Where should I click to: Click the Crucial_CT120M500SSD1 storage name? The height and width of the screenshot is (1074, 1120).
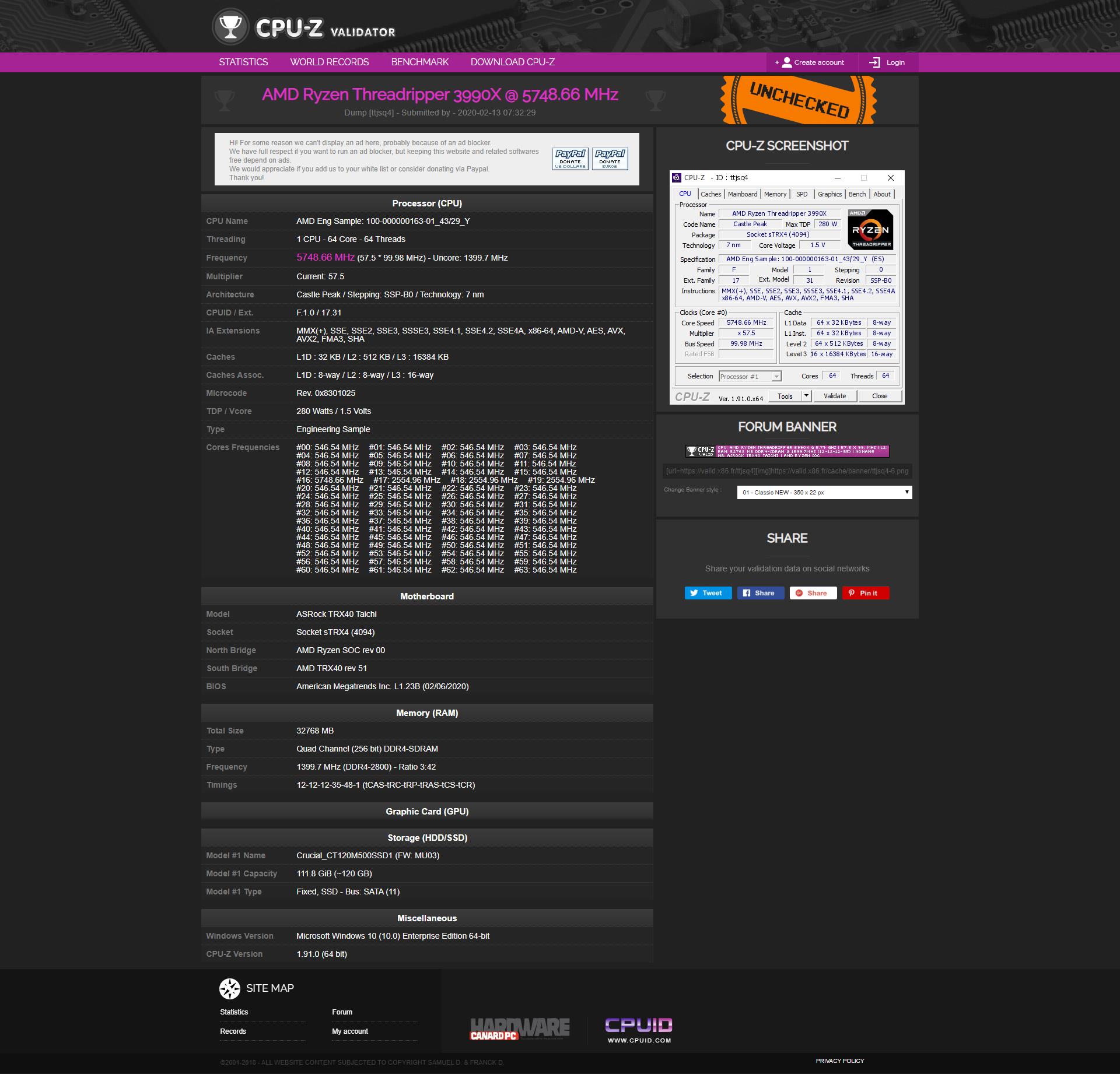click(x=368, y=855)
